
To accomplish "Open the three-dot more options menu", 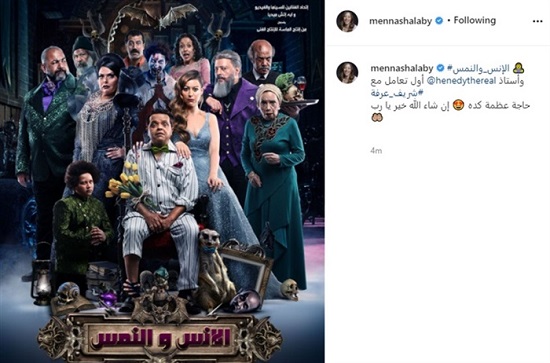I will coord(537,21).
